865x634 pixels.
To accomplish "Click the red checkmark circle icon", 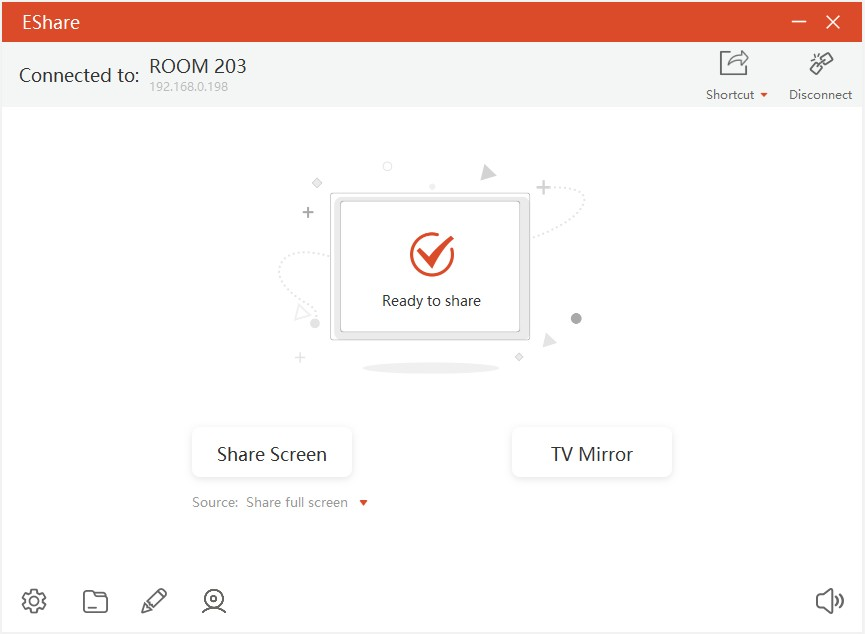I will pos(431,254).
